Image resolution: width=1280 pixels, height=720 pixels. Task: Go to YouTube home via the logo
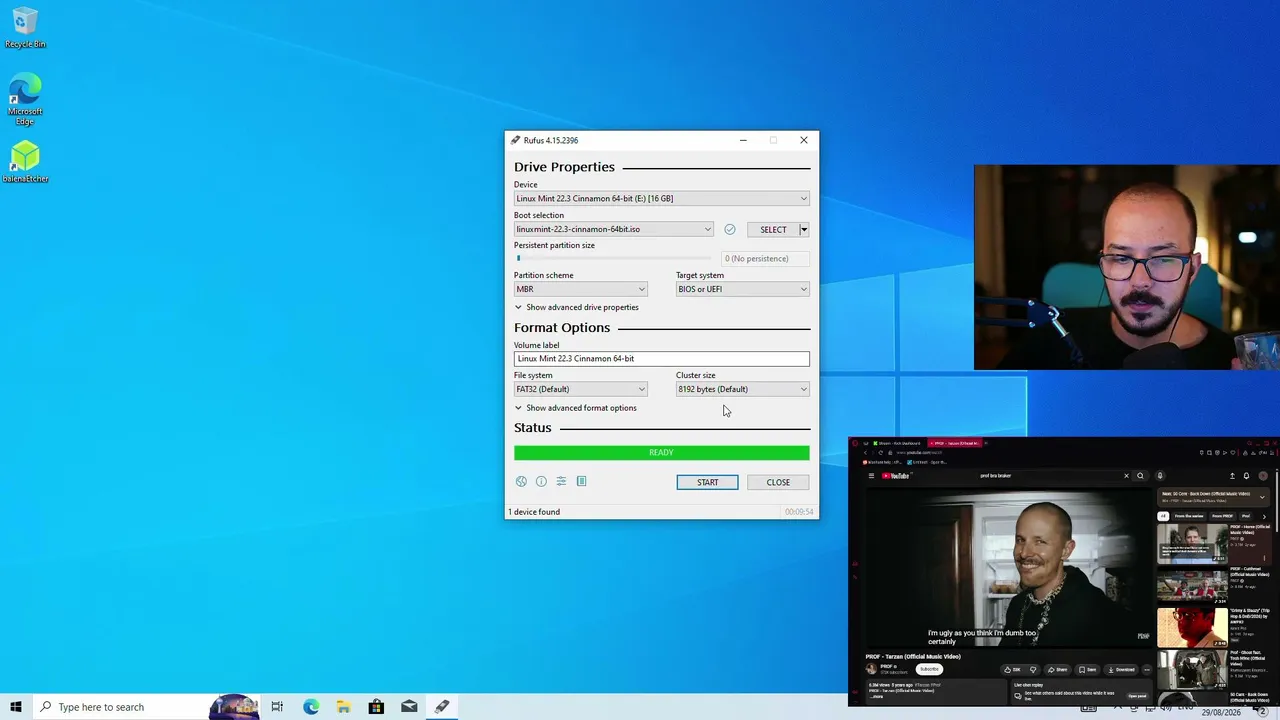click(x=896, y=476)
